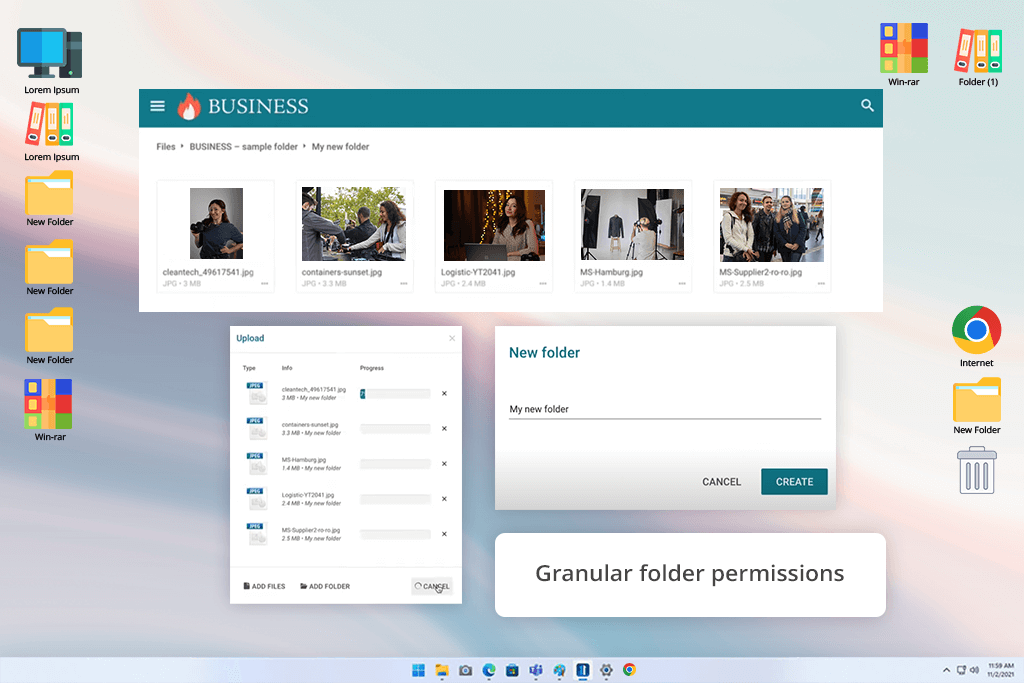1024x683 pixels.
Task: Click the Type column header in Upload
Action: [x=249, y=368]
